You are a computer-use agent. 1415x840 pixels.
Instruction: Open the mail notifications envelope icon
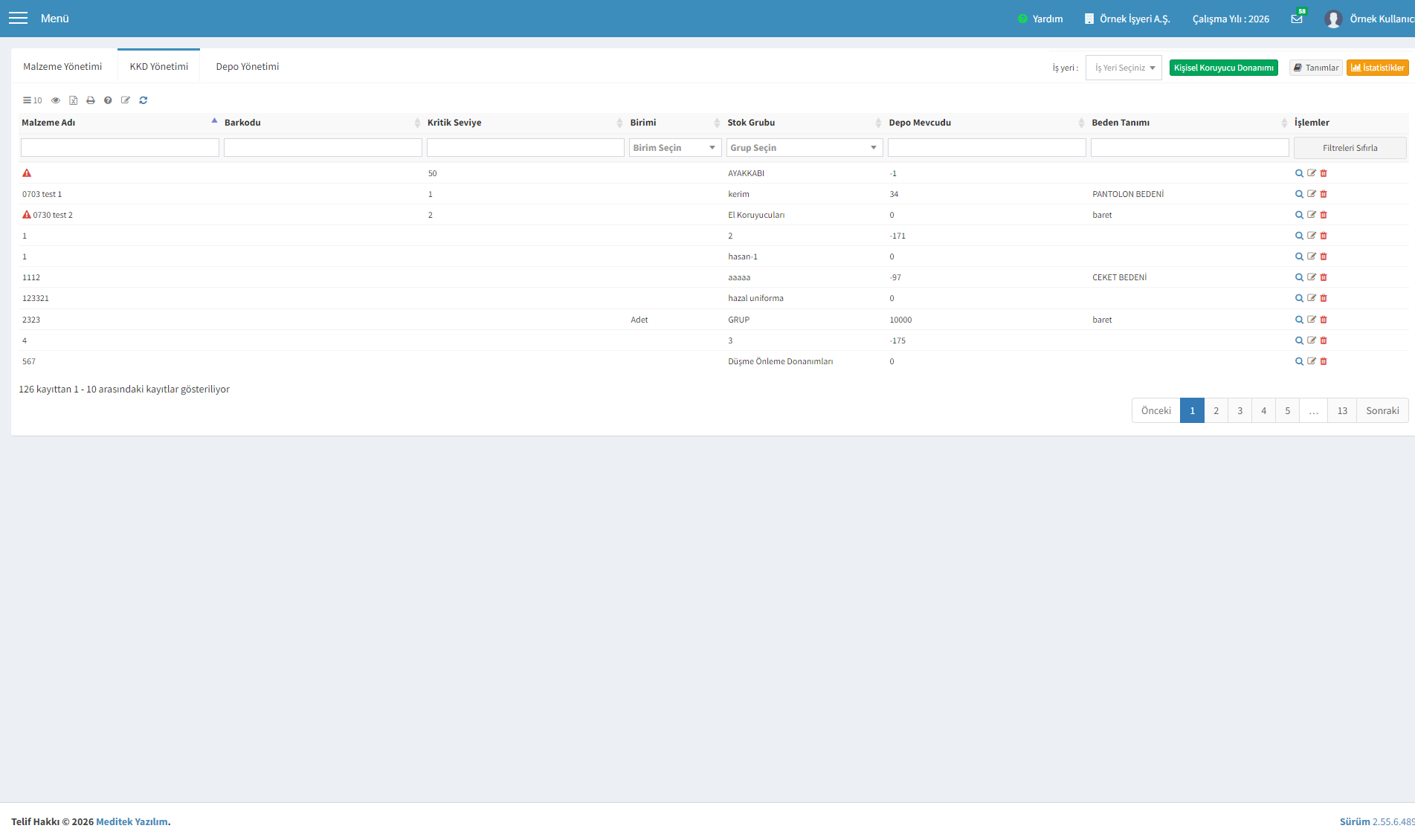[1297, 19]
